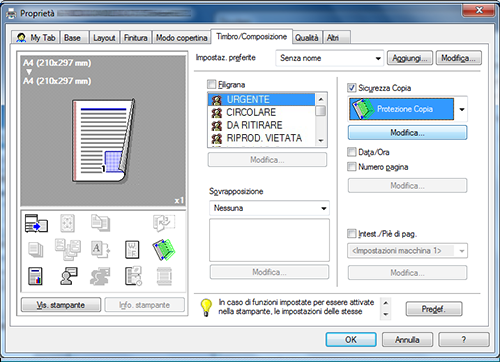The width and height of the screenshot is (500, 362).
Task: Click the Aggiungi... button
Action: (x=410, y=58)
